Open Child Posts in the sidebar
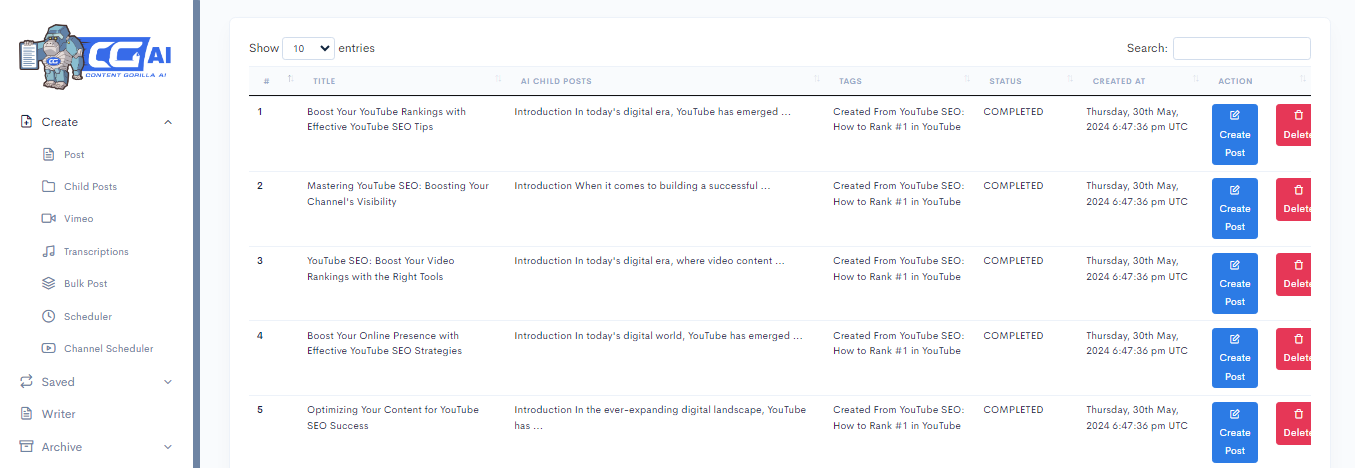Image resolution: width=1355 pixels, height=468 pixels. pos(90,187)
